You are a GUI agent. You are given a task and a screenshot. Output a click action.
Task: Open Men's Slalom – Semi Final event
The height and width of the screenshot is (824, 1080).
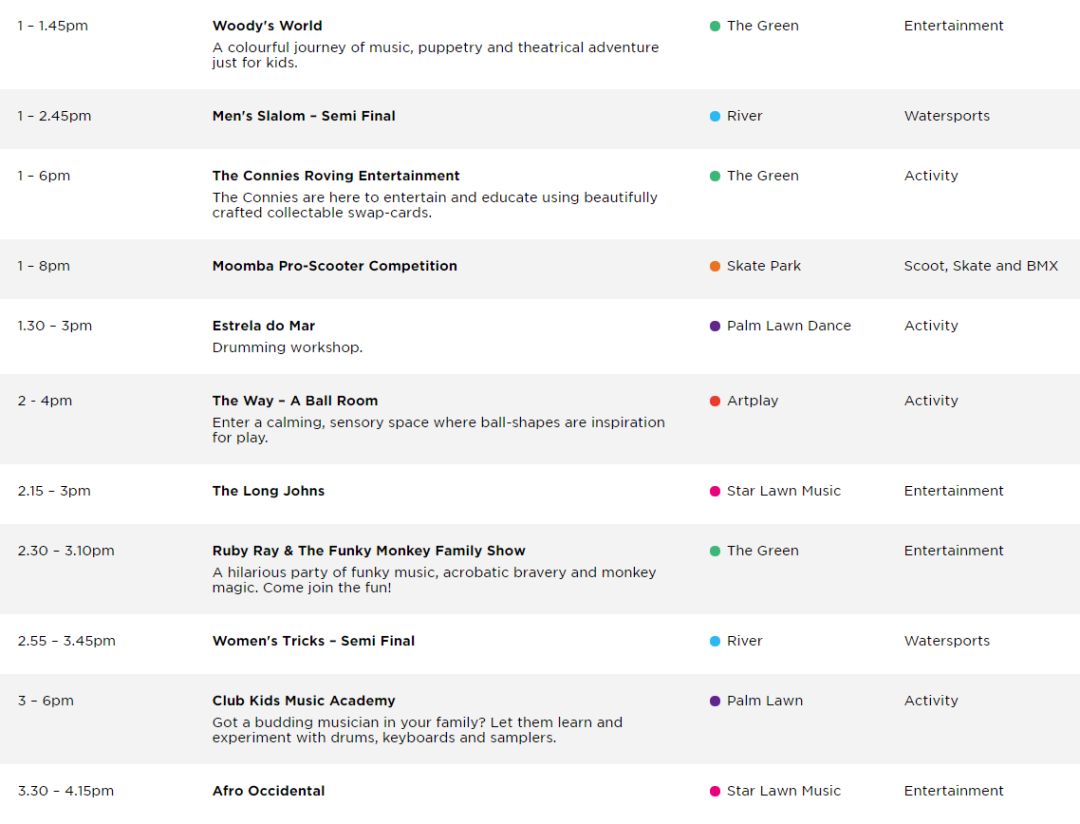(304, 116)
